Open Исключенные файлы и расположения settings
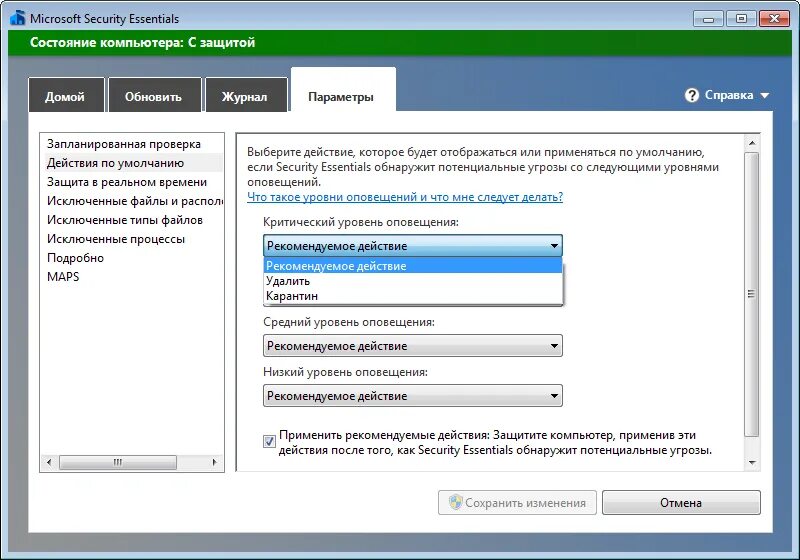The image size is (800, 560). point(132,201)
